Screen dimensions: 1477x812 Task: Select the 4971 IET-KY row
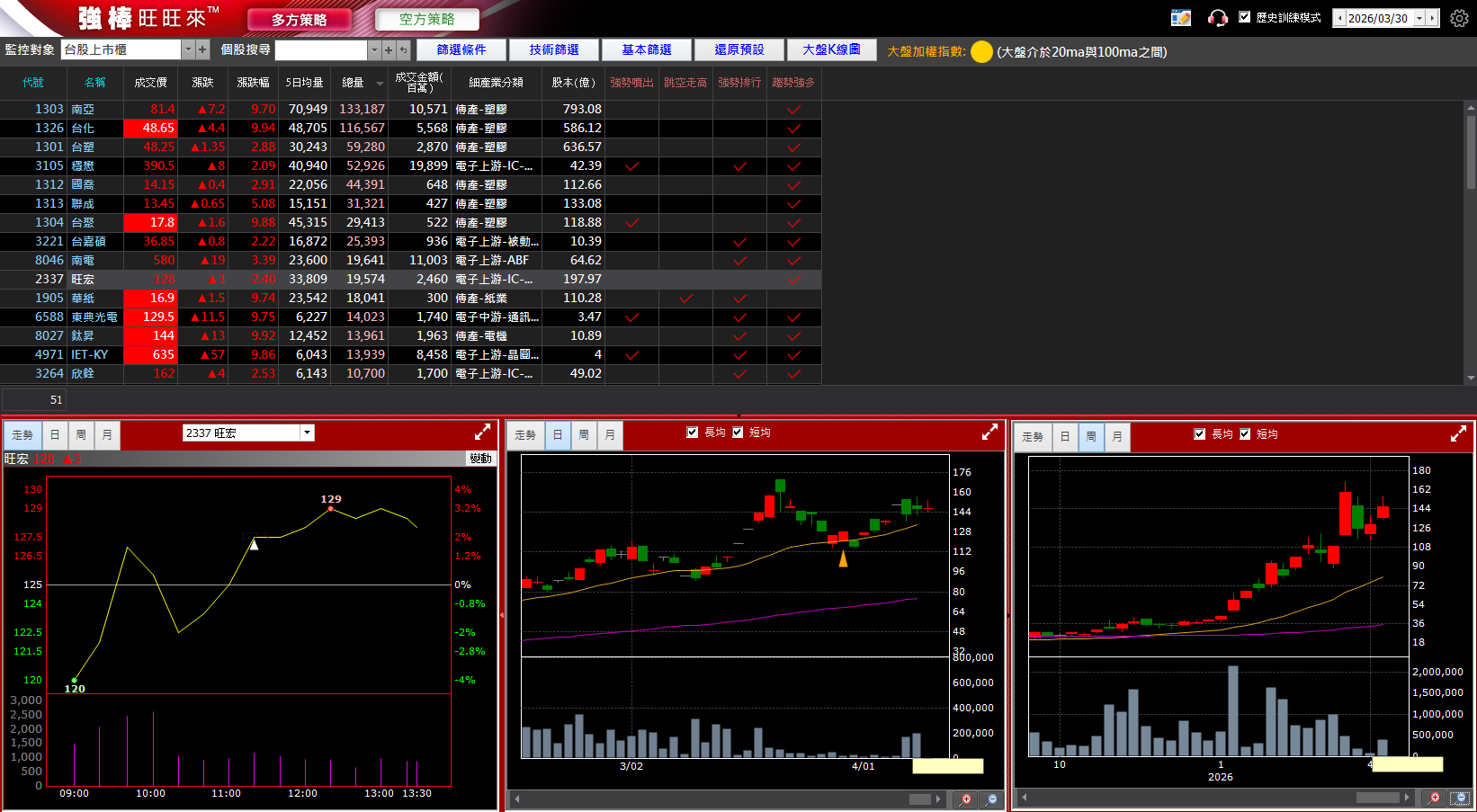coord(410,355)
